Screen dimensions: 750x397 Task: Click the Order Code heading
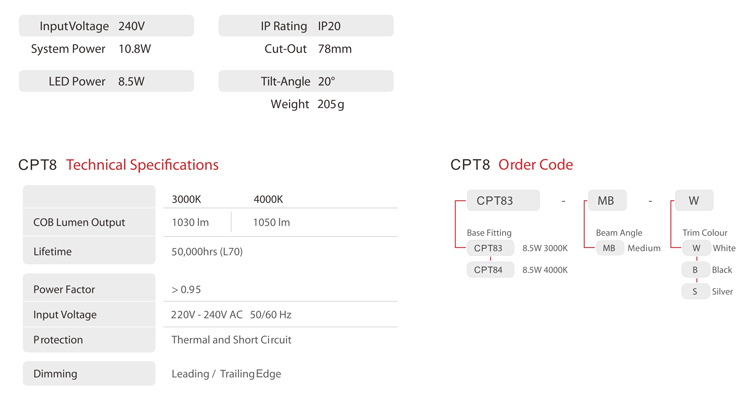[x=535, y=165]
